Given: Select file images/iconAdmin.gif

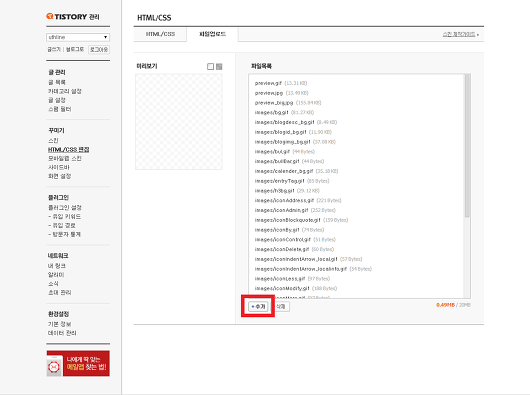Looking at the screenshot, I should [x=295, y=211].
